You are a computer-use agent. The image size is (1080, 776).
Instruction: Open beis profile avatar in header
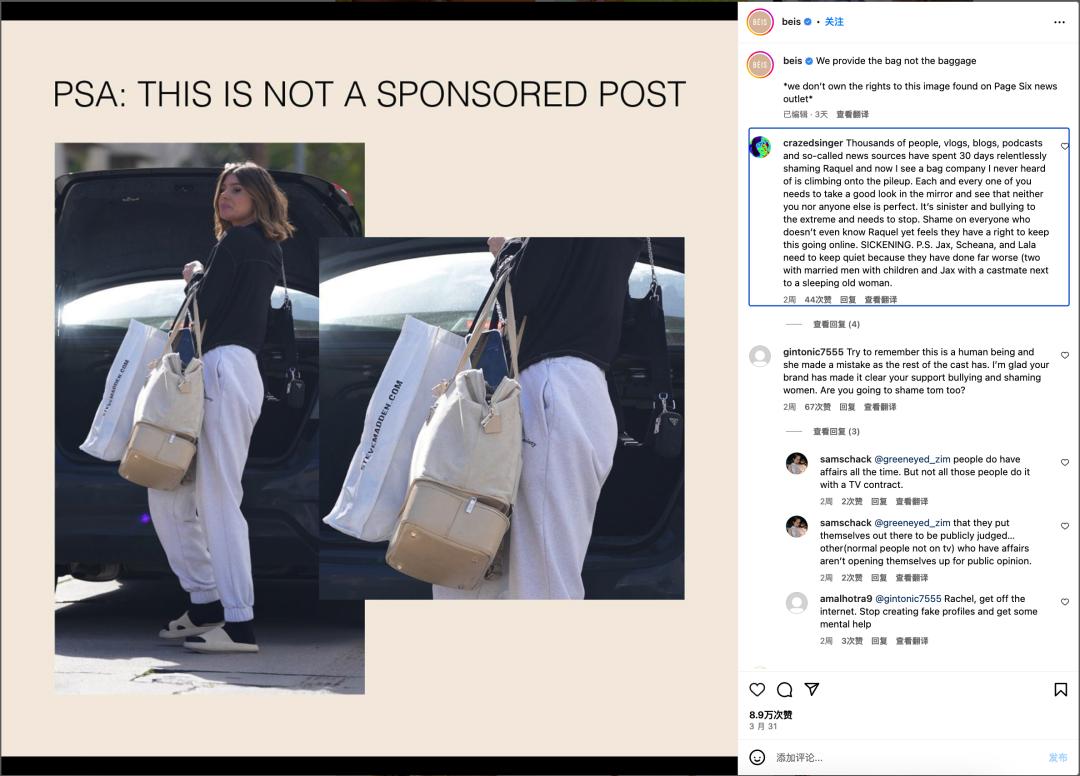point(760,22)
